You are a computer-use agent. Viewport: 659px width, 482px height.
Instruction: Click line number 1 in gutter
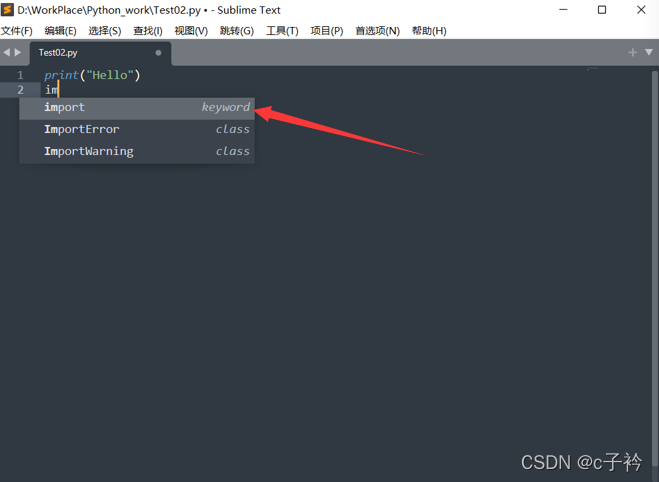pos(20,75)
